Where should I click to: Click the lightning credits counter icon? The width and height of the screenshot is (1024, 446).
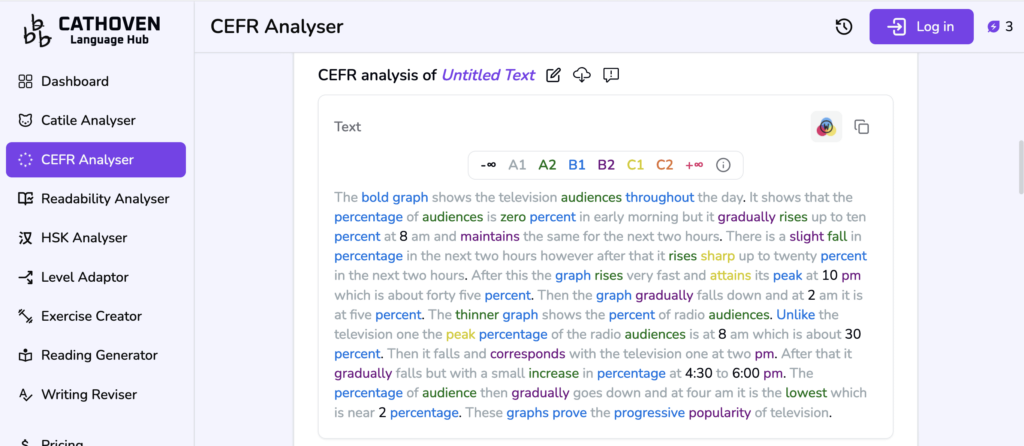tap(993, 27)
